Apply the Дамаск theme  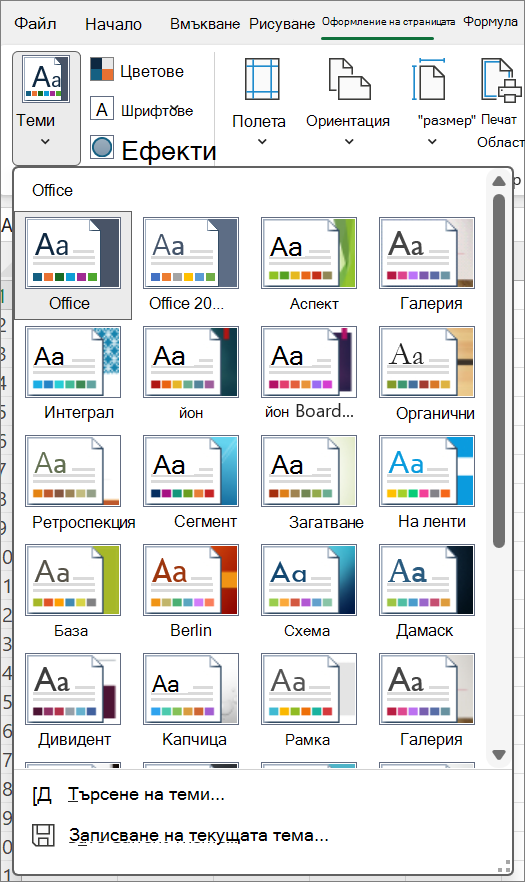click(427, 592)
